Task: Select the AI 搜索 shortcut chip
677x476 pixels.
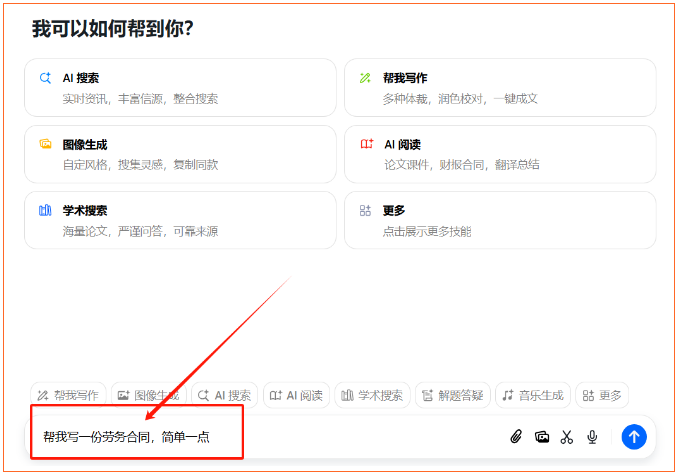Action: (224, 395)
